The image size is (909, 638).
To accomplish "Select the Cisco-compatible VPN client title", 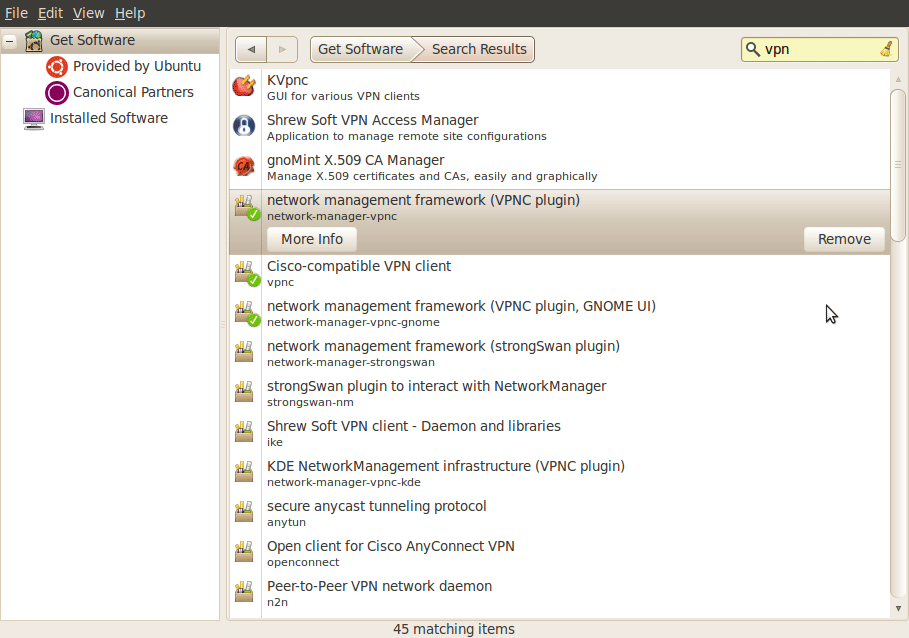I will pyautogui.click(x=359, y=267).
